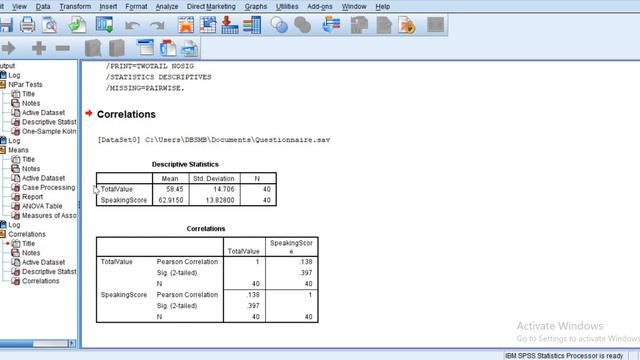
Task: Select Title under NPar Tests in outline
Action: click(28, 94)
